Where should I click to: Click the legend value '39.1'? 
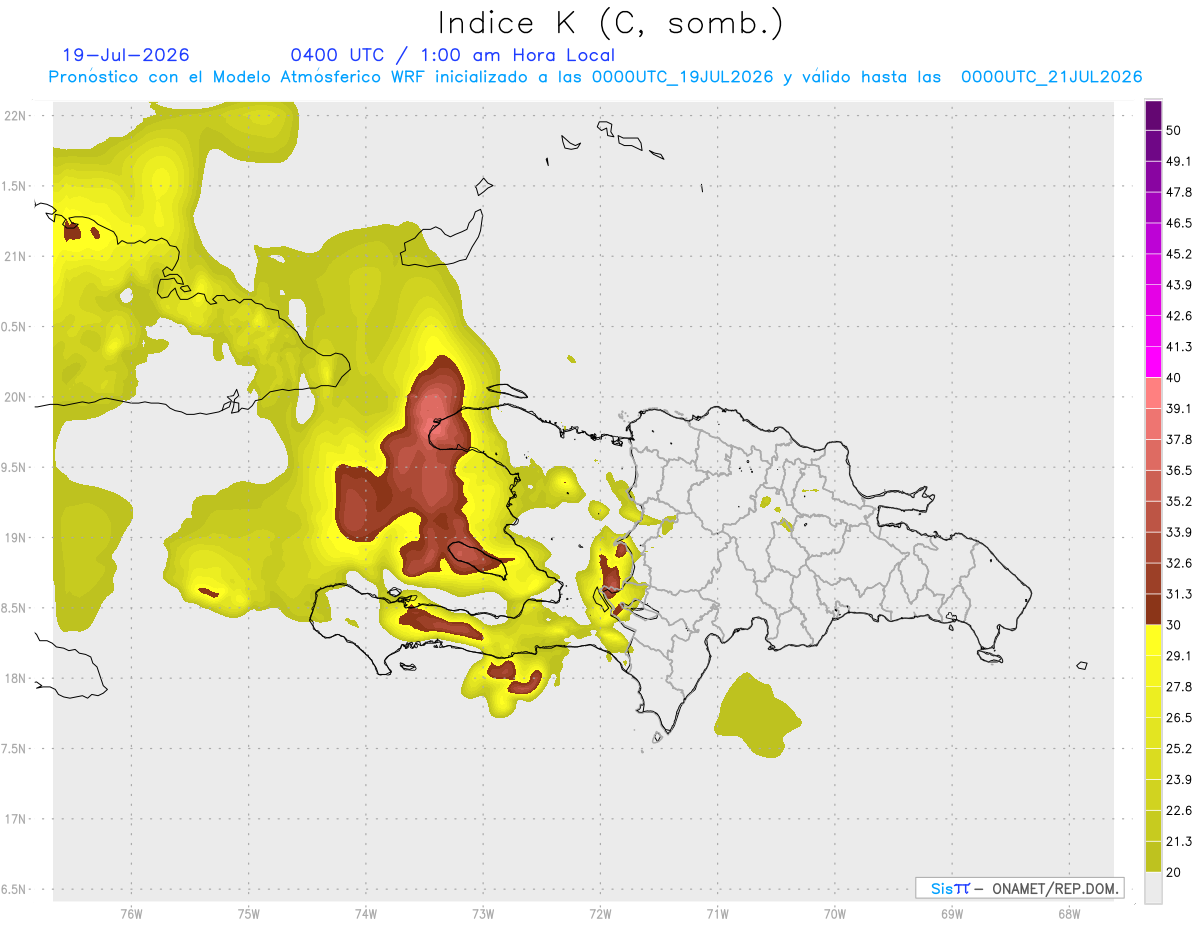coord(1179,408)
